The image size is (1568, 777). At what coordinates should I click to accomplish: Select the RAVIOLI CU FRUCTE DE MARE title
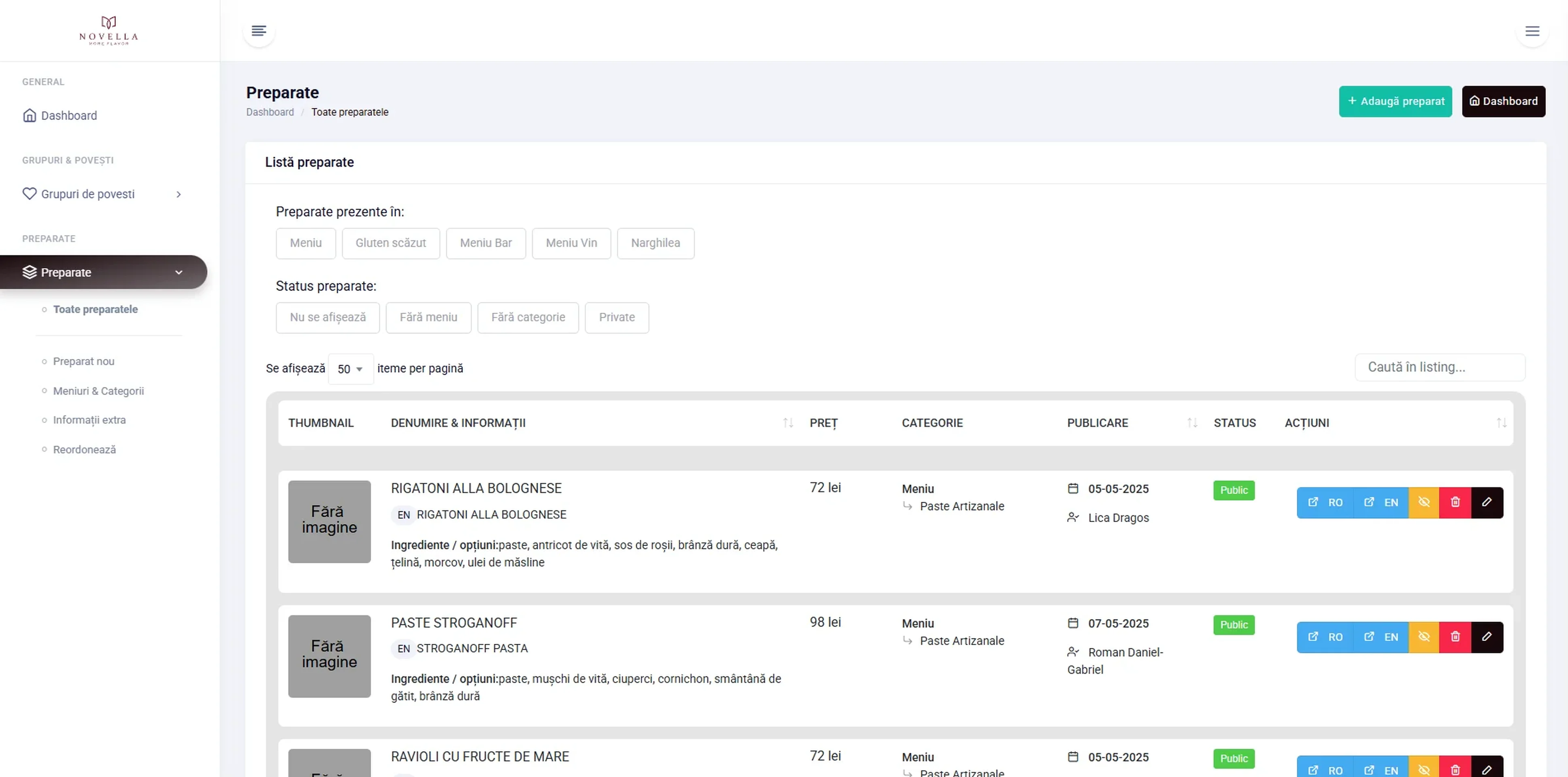(x=480, y=757)
